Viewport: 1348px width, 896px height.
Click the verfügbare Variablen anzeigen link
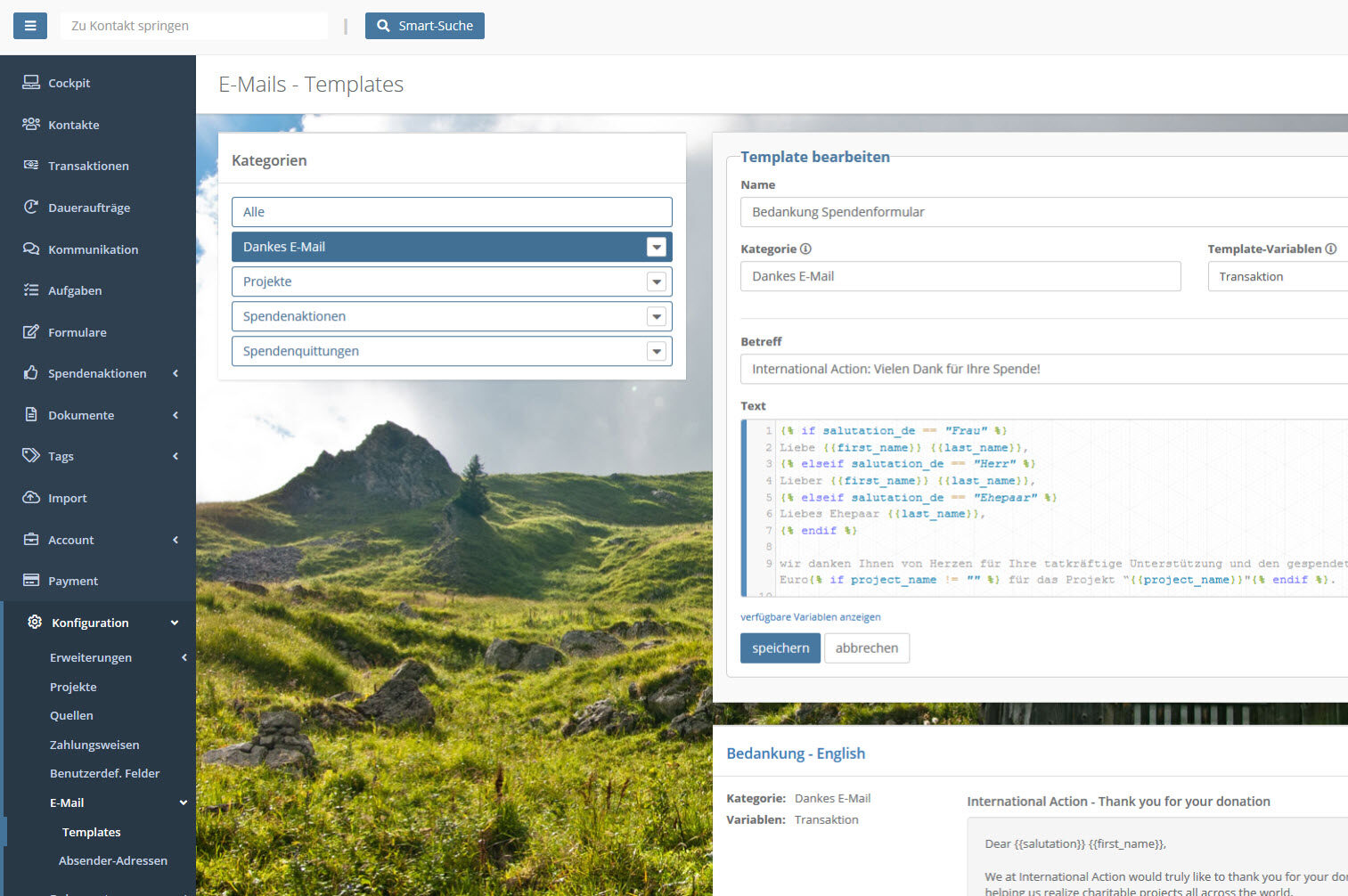pyautogui.click(x=810, y=617)
